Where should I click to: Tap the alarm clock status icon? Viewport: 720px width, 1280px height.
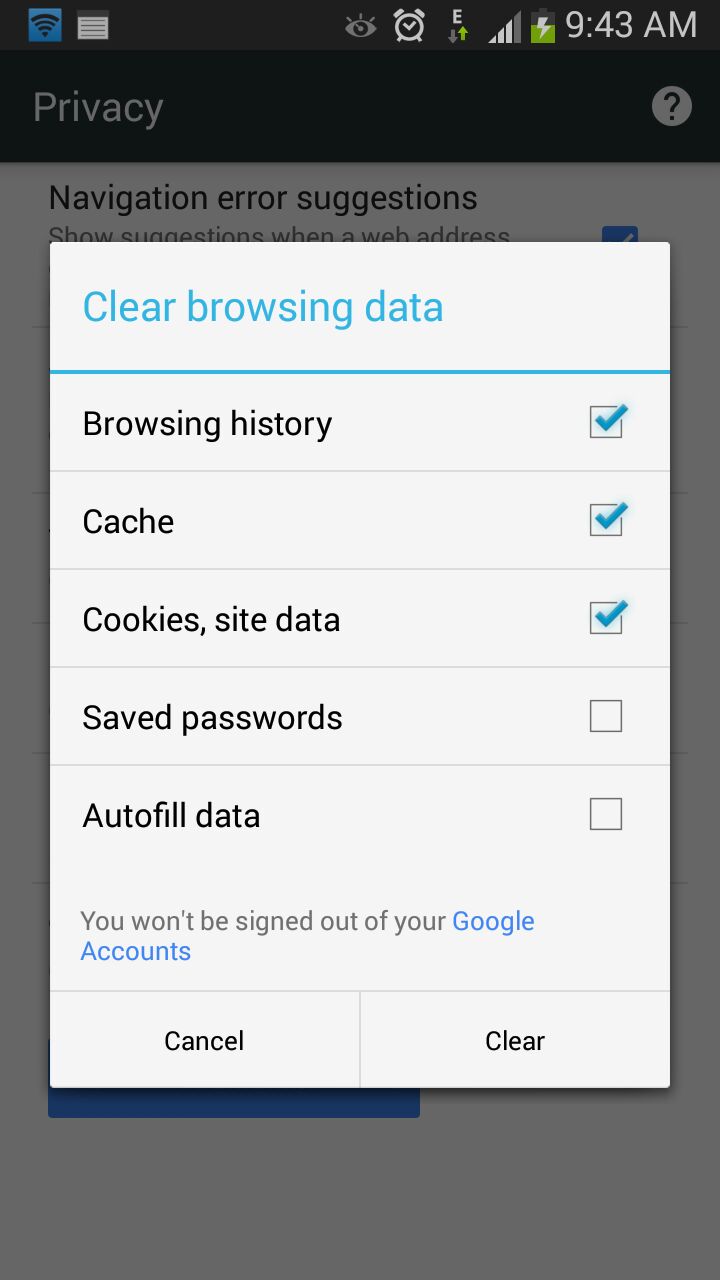pyautogui.click(x=409, y=25)
